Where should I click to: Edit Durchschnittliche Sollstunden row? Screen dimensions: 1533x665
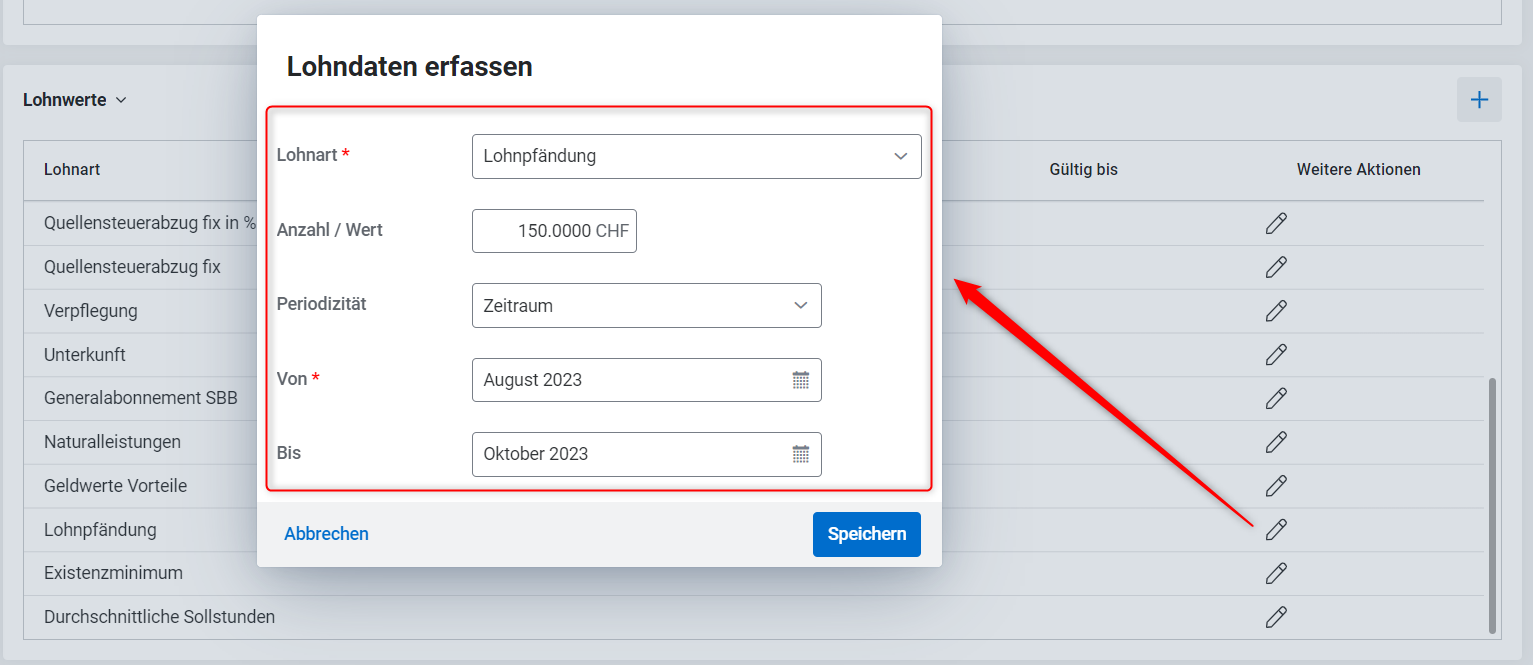tap(1275, 617)
